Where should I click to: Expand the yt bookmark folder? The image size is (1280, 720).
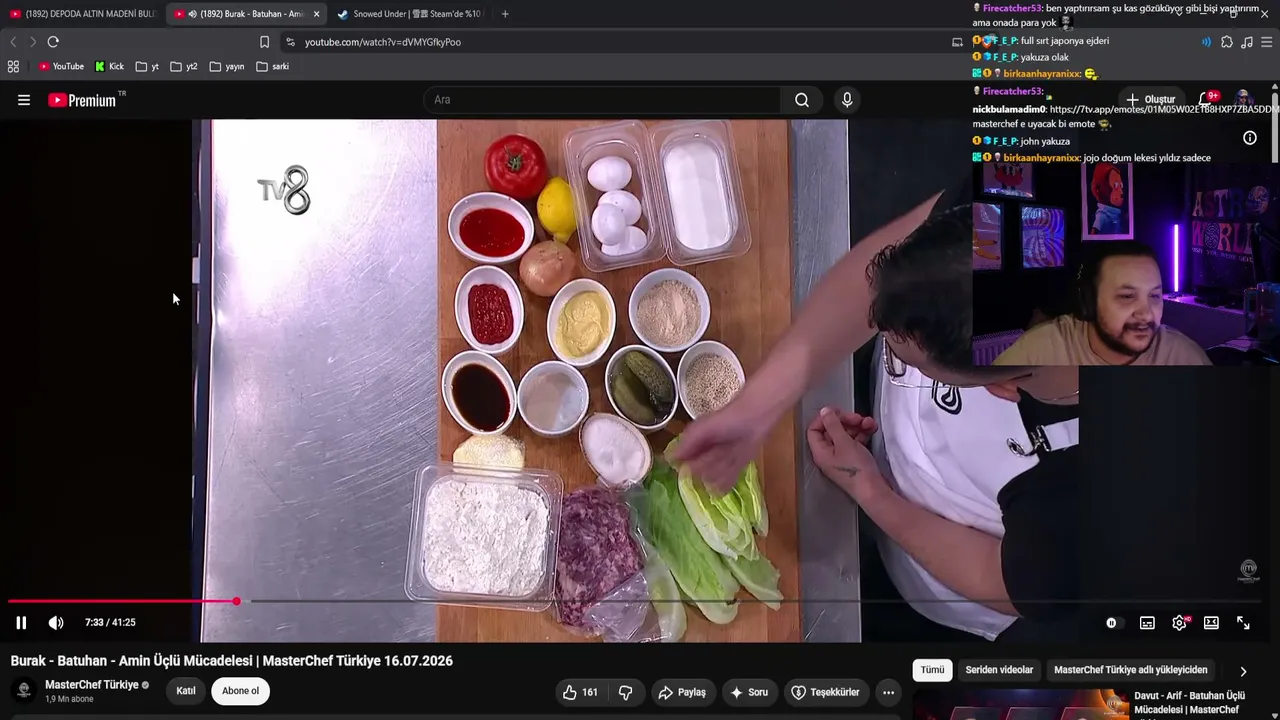pos(148,67)
